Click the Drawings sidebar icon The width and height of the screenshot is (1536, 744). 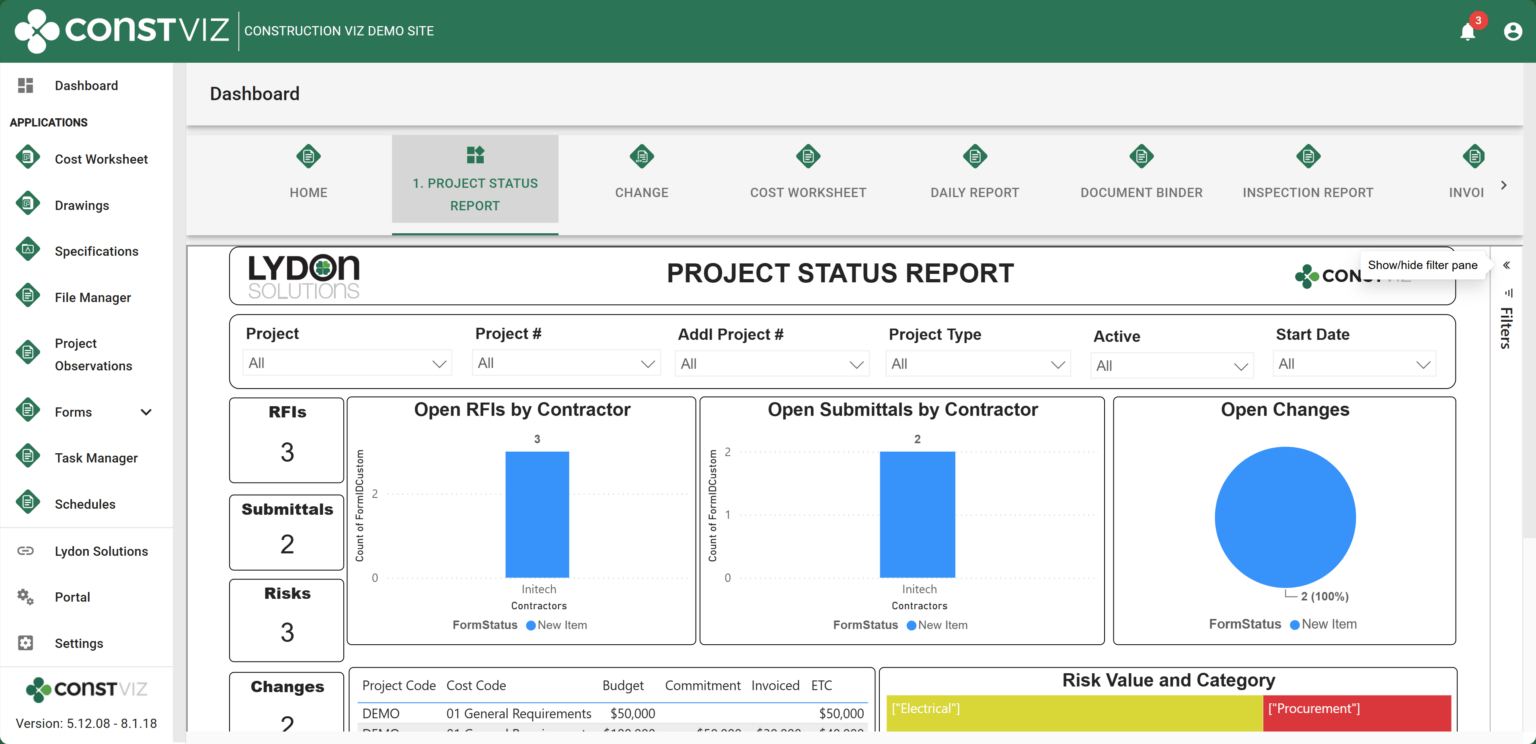coord(28,204)
